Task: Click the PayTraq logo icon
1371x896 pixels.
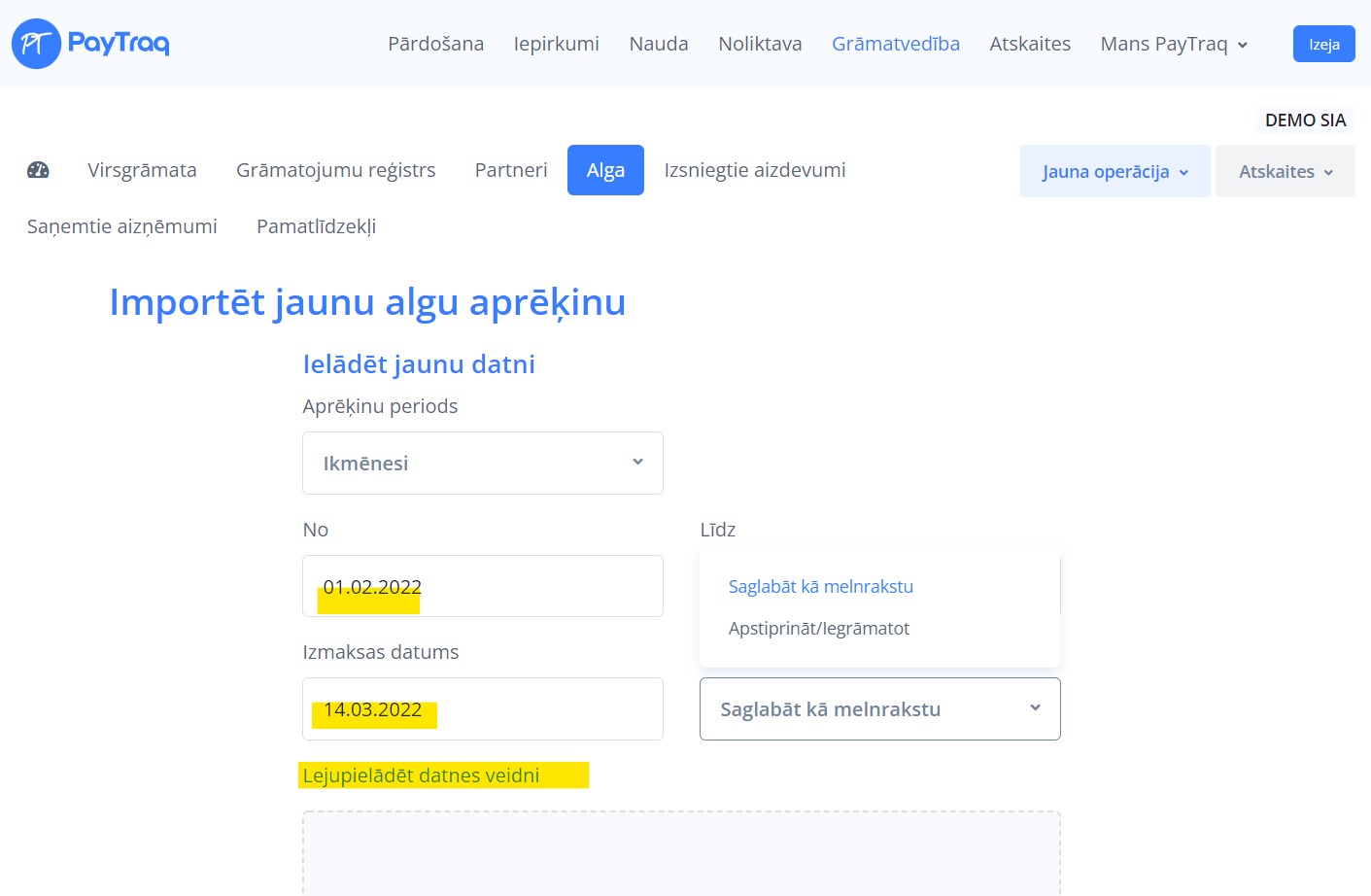Action: click(x=36, y=44)
